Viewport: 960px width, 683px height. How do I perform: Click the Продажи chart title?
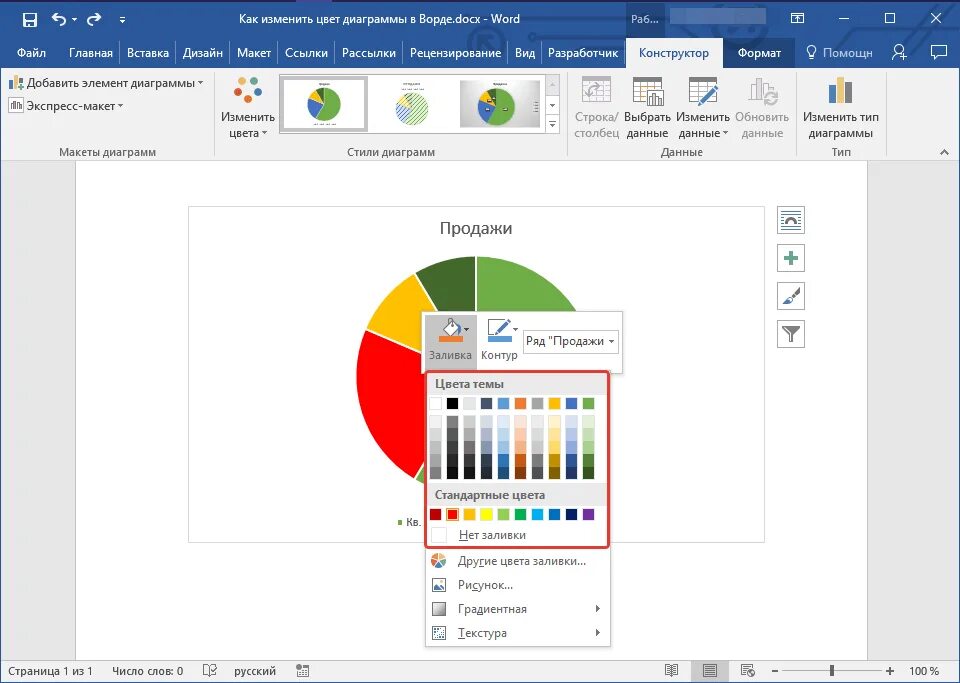click(x=476, y=228)
